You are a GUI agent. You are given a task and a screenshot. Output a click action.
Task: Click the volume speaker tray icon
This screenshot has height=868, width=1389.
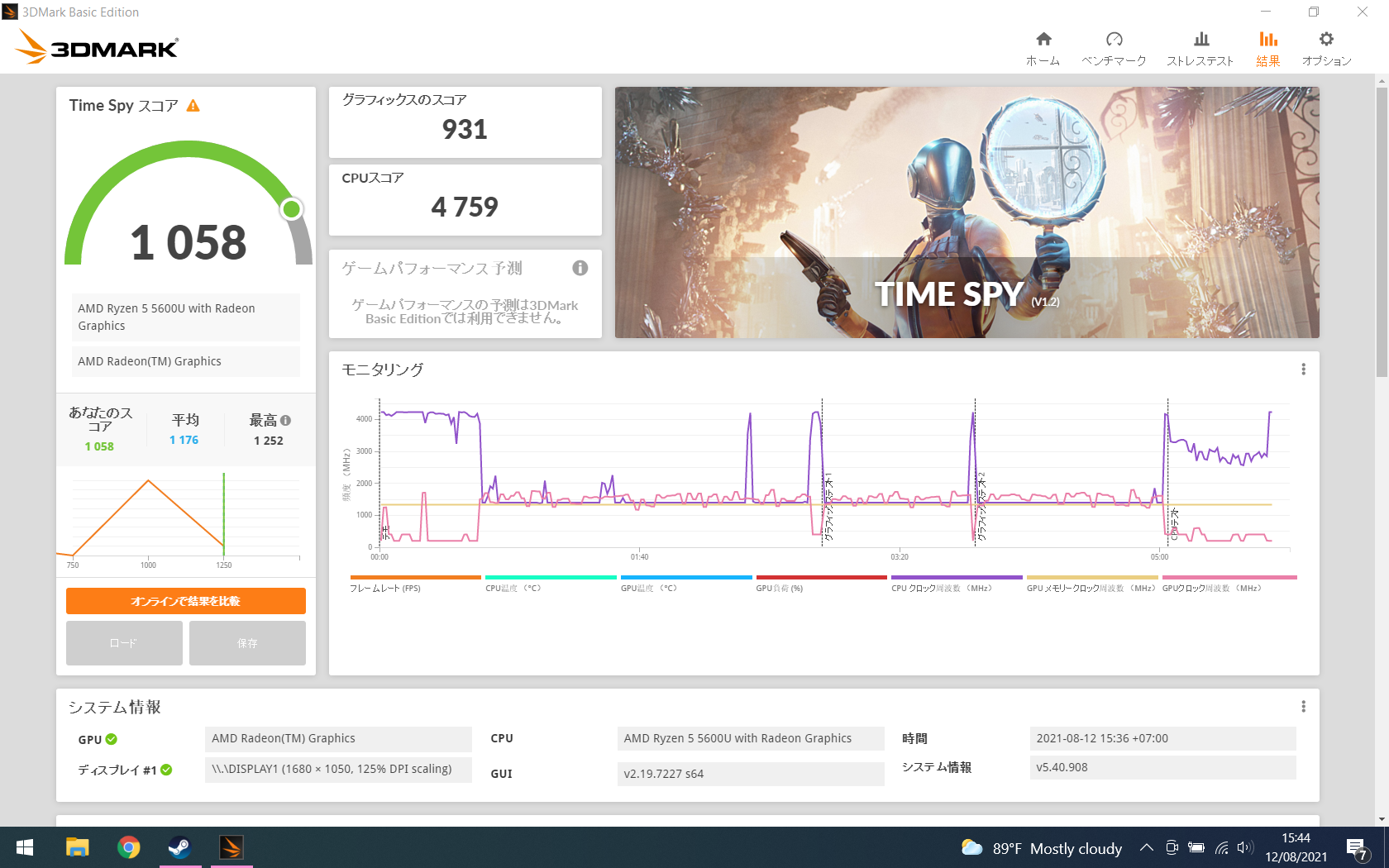pyautogui.click(x=1244, y=847)
